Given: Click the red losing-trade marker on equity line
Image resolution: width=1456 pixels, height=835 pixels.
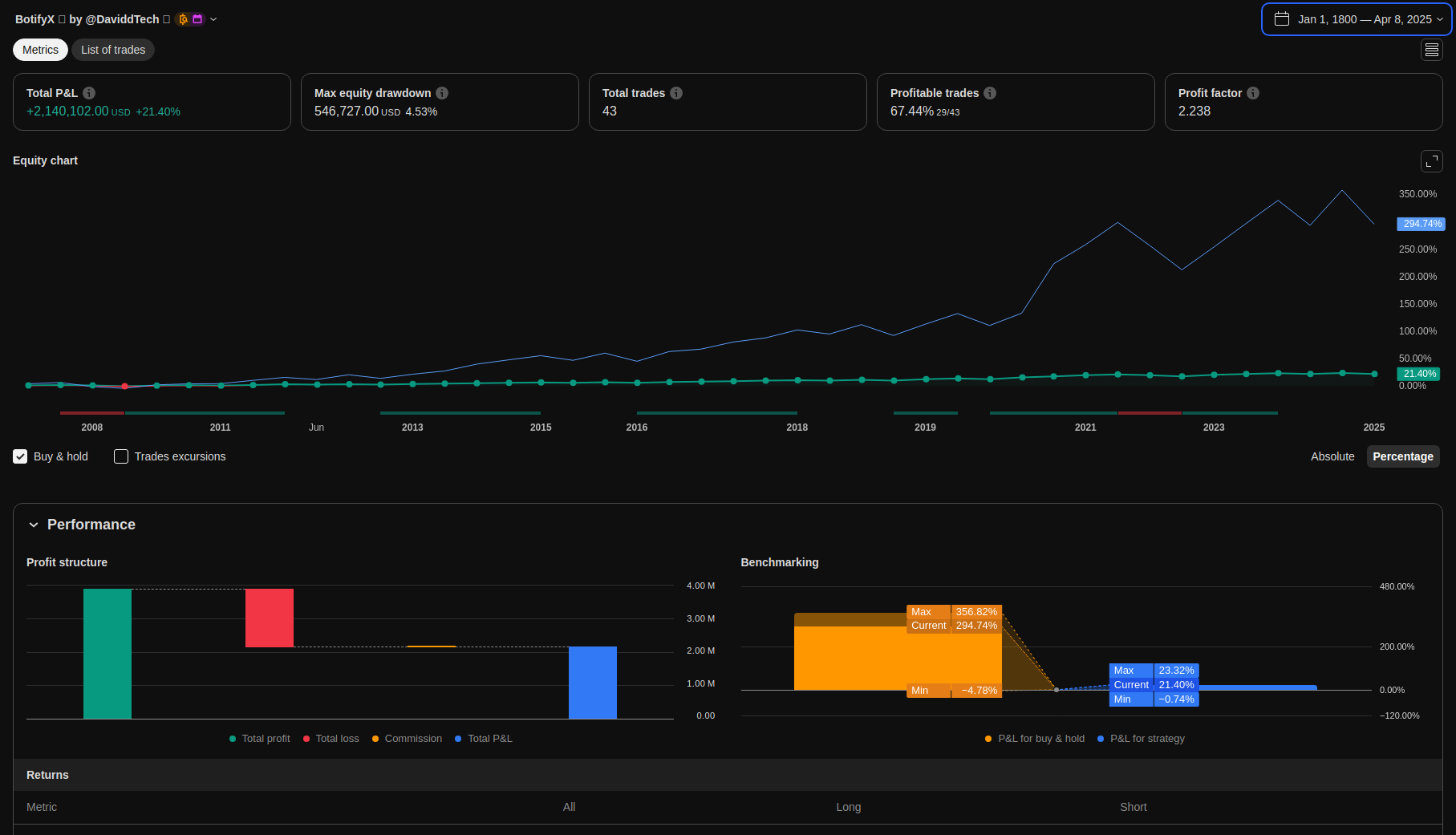Looking at the screenshot, I should click(124, 387).
